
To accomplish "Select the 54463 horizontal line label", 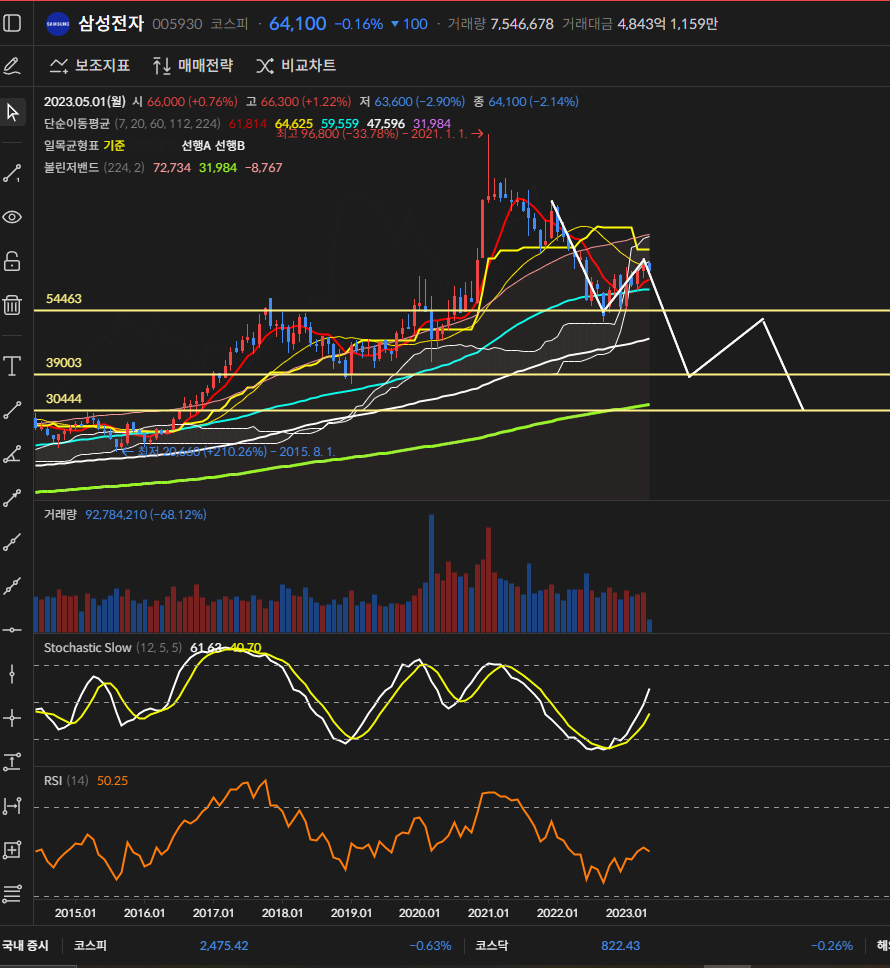I will pos(64,299).
